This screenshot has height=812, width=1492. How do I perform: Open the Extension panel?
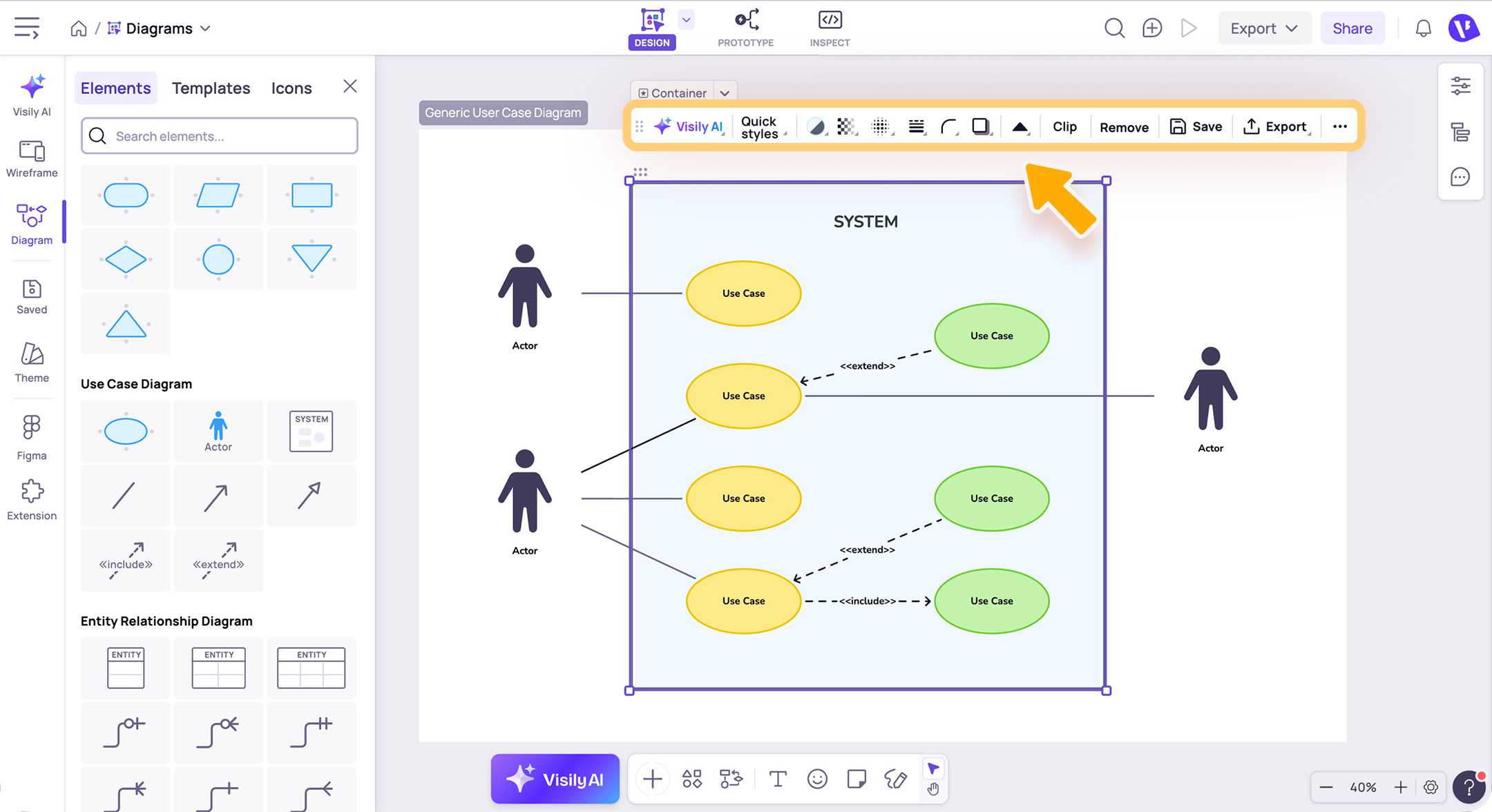coord(32,500)
